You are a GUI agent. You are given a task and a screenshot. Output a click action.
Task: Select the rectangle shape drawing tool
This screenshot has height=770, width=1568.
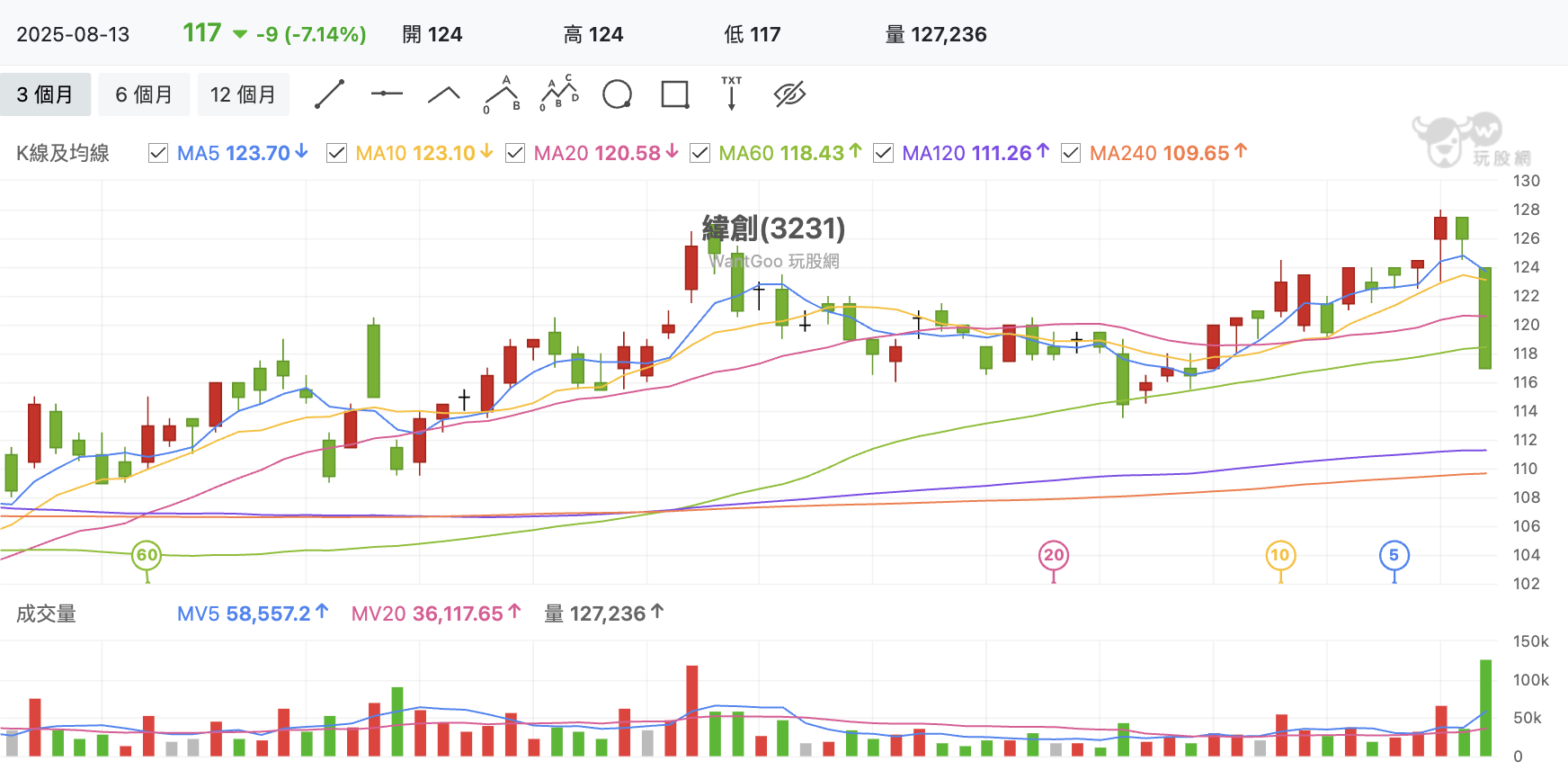tap(675, 94)
